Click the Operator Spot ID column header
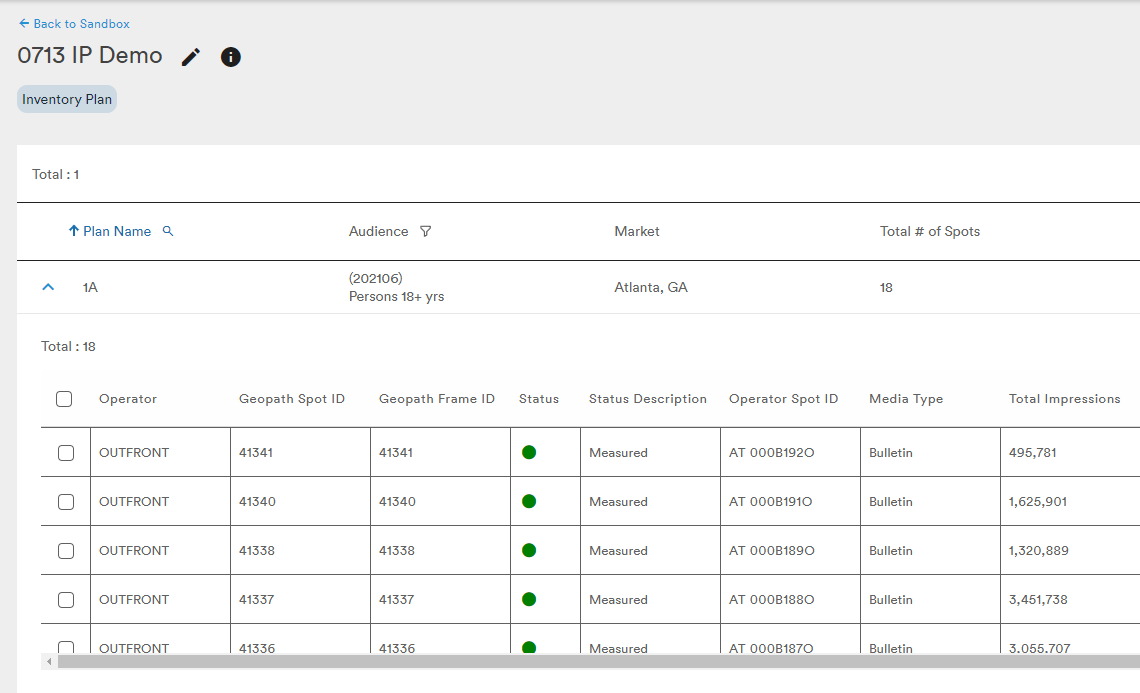The width and height of the screenshot is (1140, 693). point(784,398)
